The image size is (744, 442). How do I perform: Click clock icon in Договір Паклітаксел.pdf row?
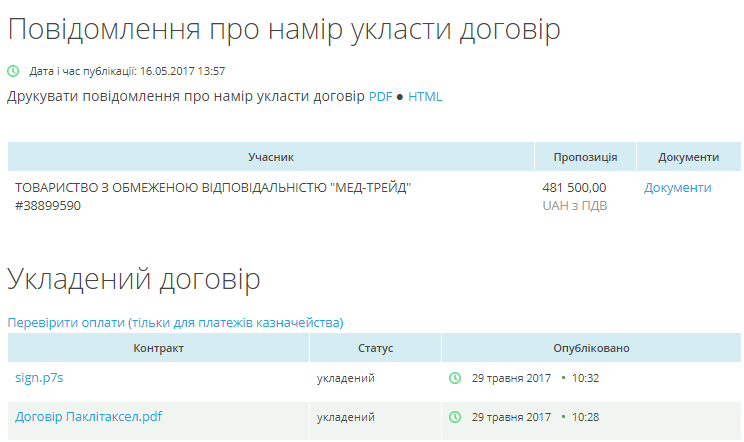pos(455,416)
